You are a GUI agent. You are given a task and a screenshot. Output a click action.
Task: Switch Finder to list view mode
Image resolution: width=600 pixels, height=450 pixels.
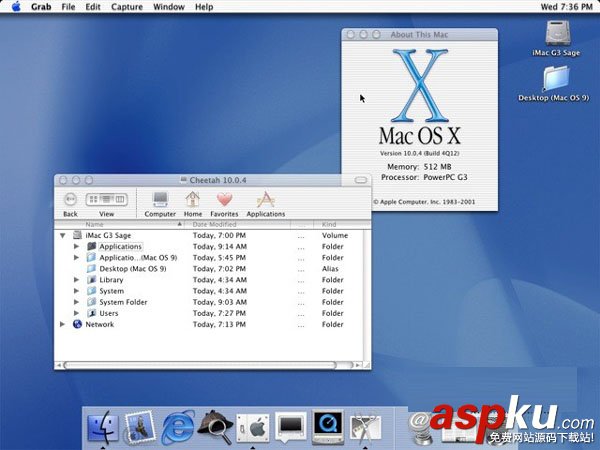[106, 199]
